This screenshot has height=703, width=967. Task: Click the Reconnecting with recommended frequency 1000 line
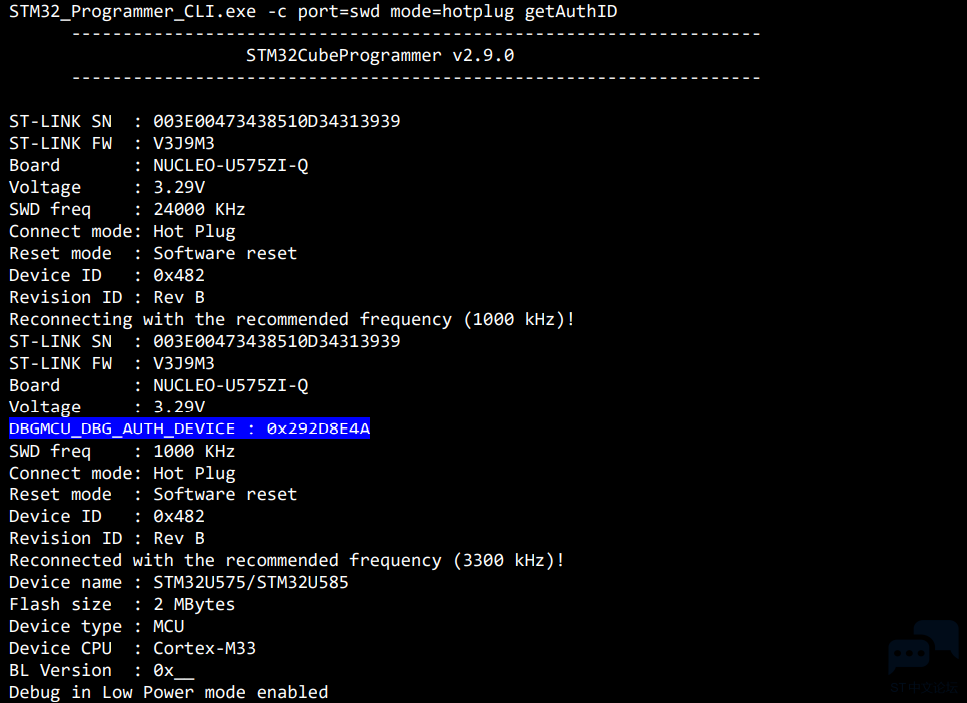click(292, 319)
